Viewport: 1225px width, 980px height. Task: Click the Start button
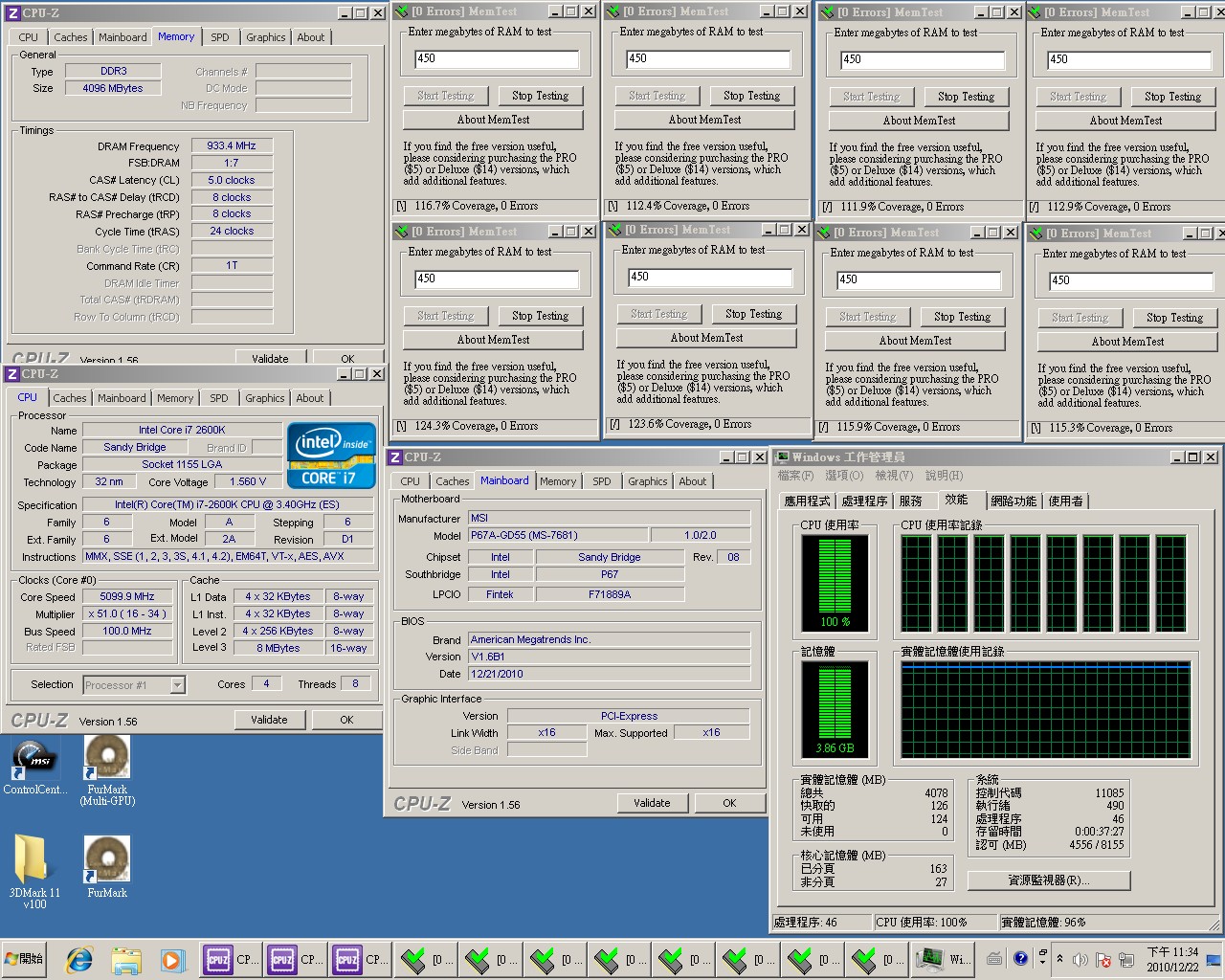tap(25, 959)
